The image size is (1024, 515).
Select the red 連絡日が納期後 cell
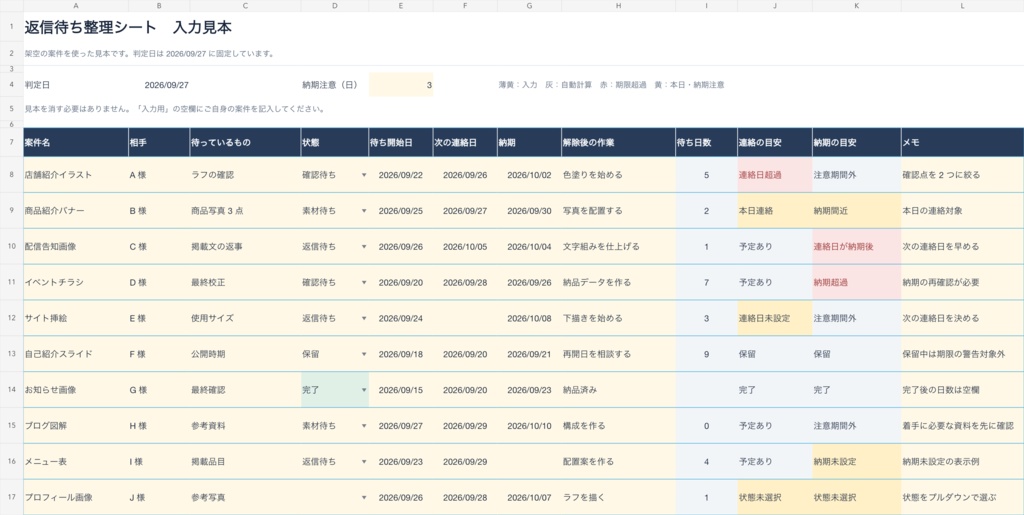[857, 247]
